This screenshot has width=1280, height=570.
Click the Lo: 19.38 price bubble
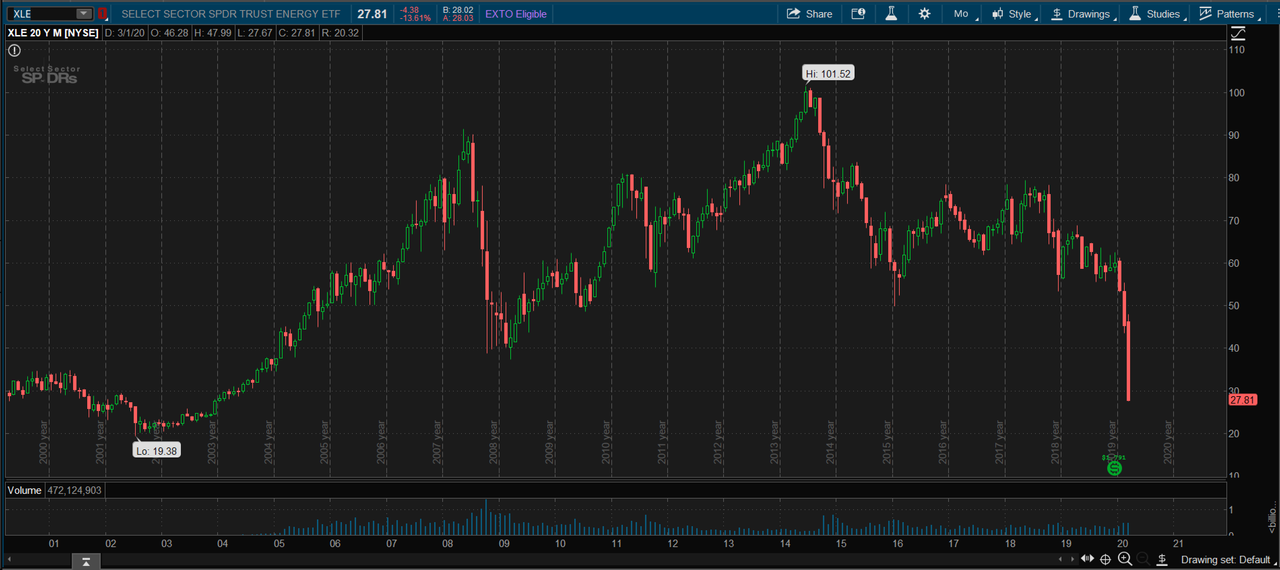coord(156,451)
